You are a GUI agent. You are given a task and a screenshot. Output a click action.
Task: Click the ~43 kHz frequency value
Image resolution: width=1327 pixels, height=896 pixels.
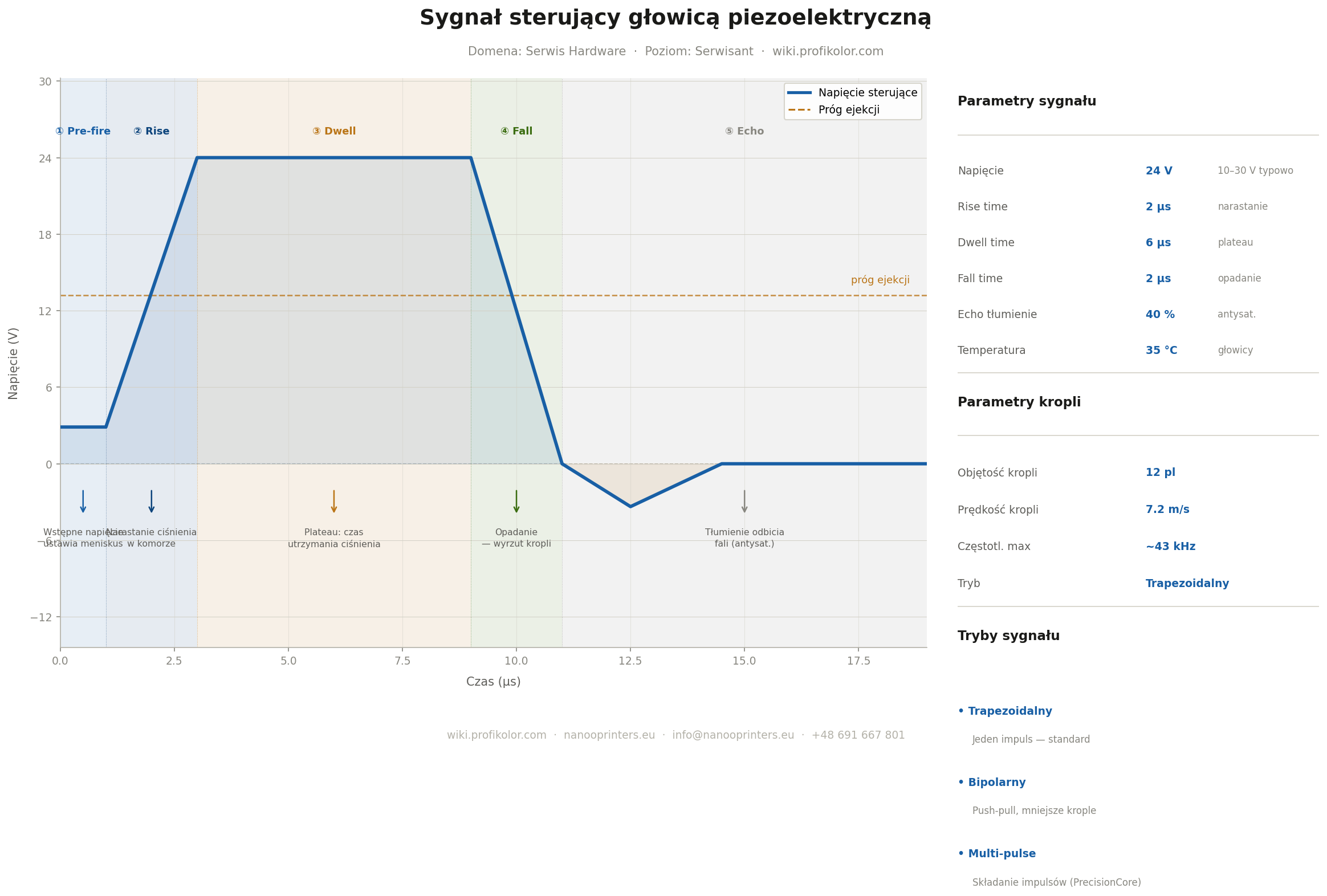pos(1171,547)
